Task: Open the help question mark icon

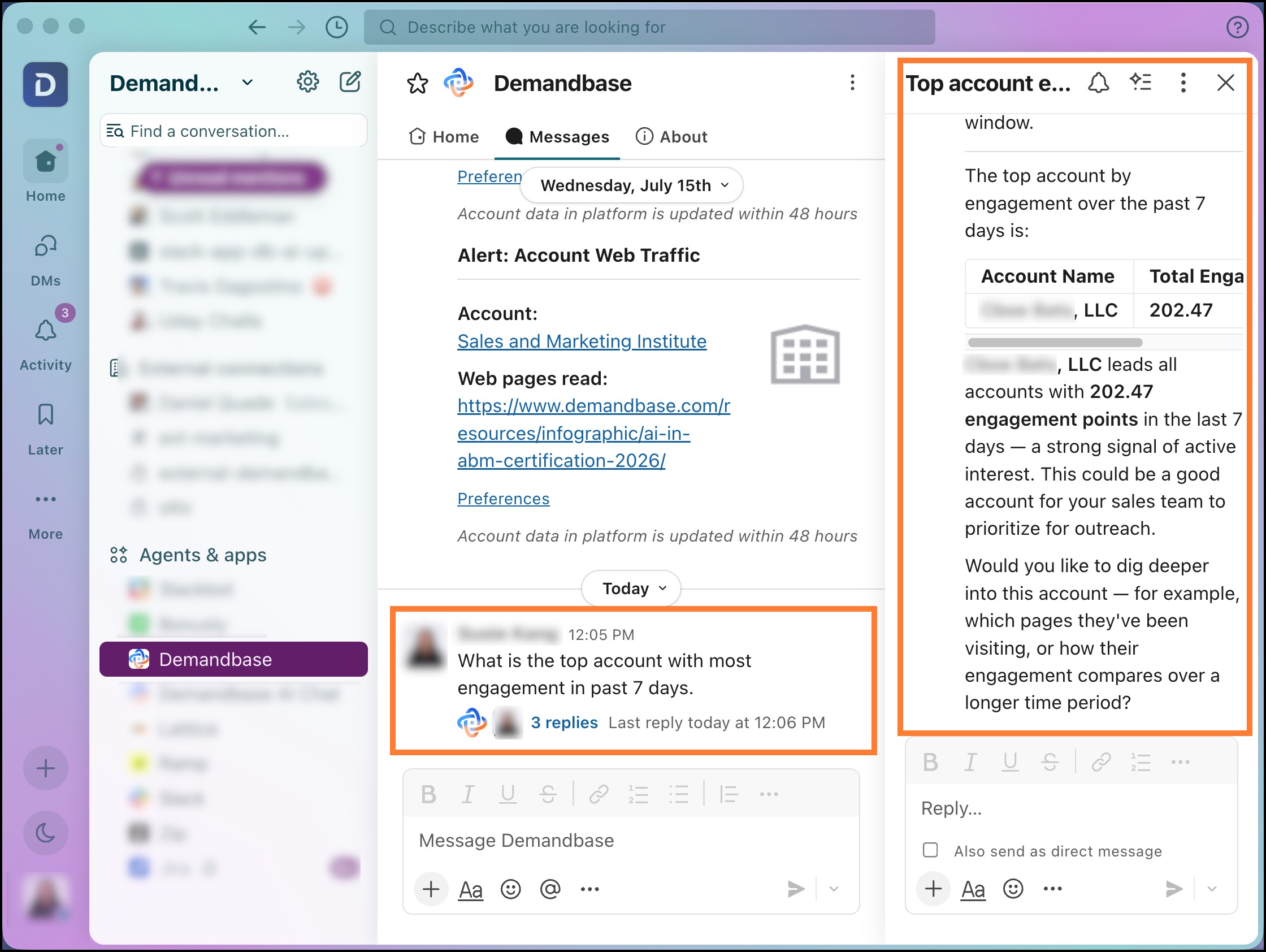Action: pyautogui.click(x=1237, y=27)
